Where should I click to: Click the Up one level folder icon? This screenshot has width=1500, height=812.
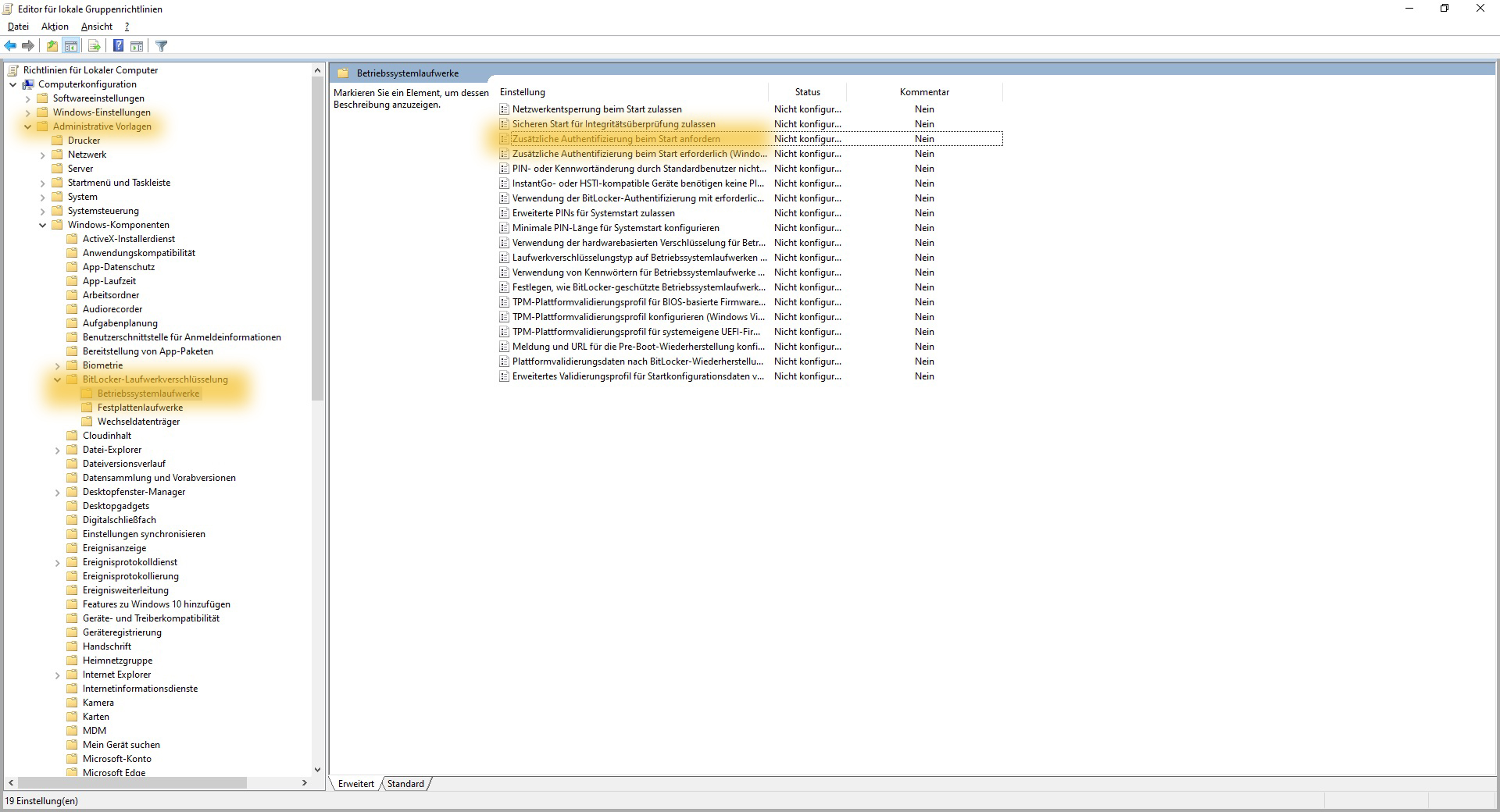tap(52, 46)
